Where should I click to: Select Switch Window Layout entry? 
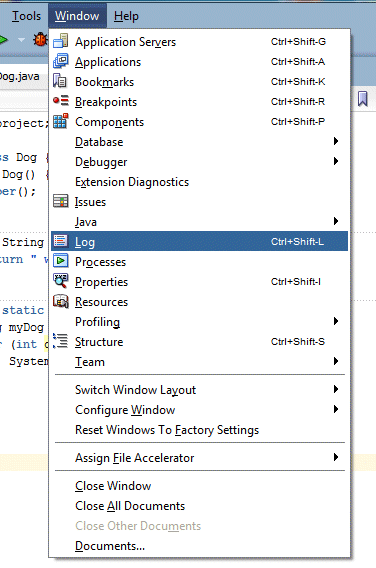(x=199, y=390)
